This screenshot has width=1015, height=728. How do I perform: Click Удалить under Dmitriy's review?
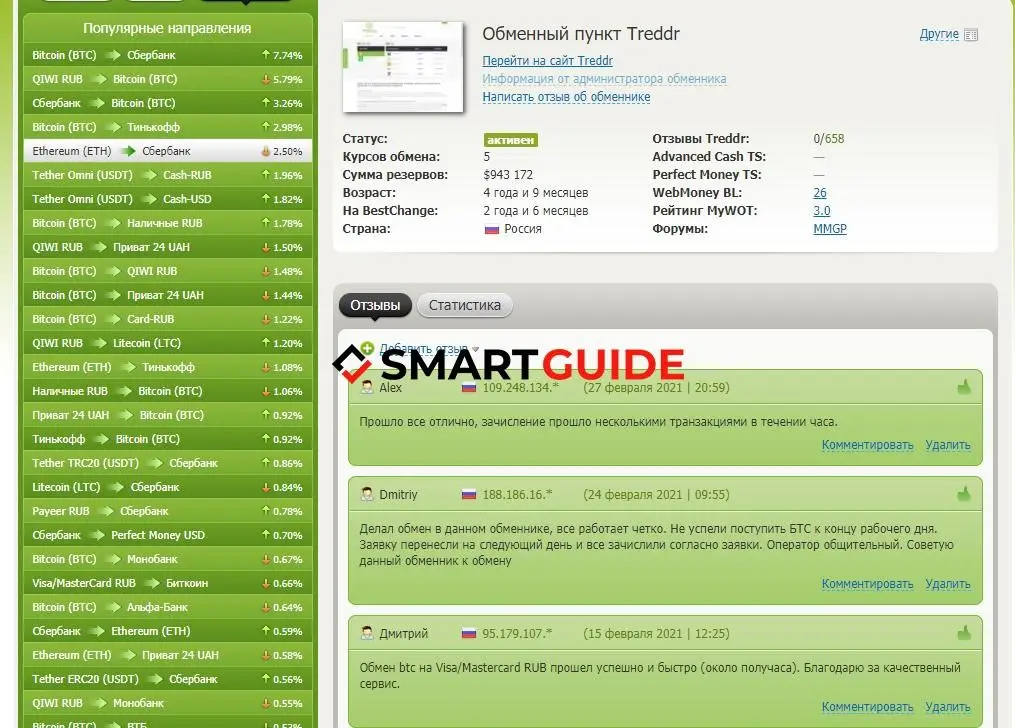pyautogui.click(x=947, y=584)
